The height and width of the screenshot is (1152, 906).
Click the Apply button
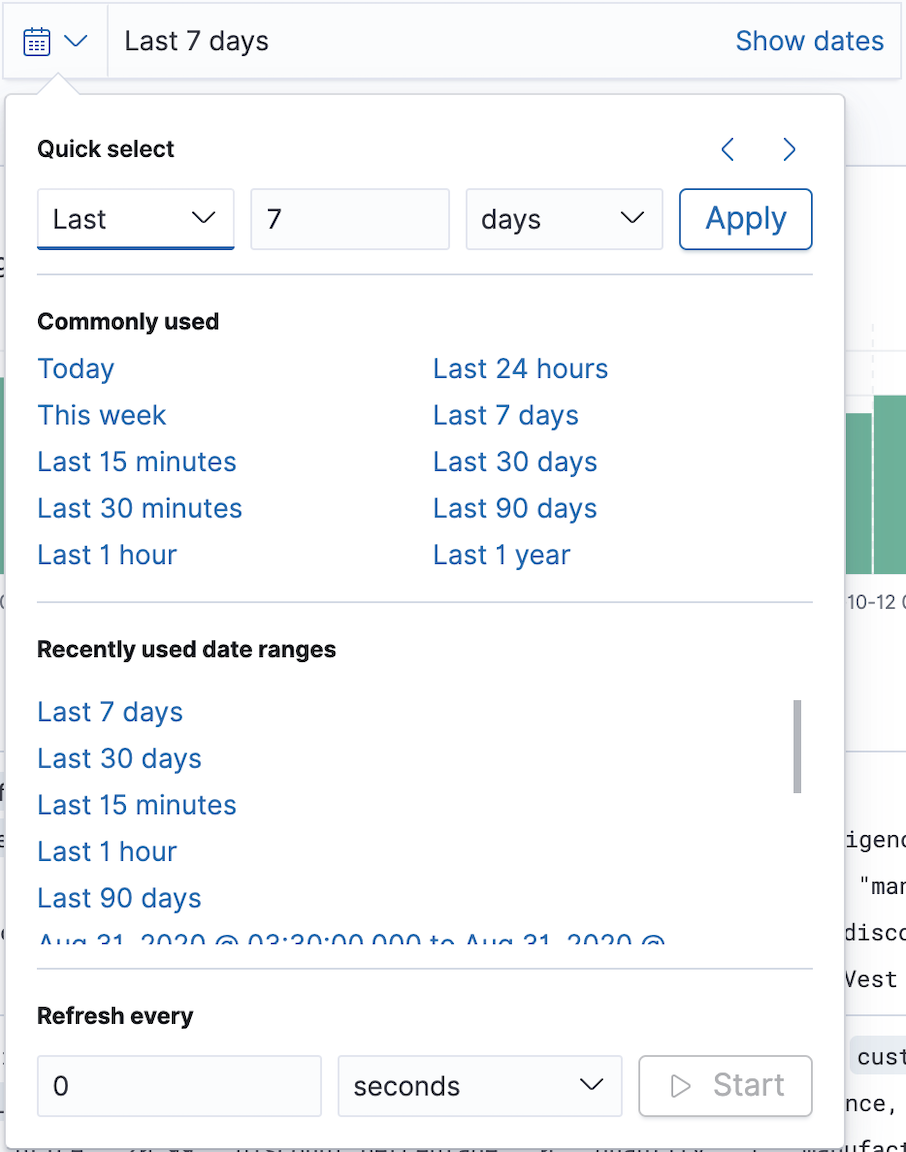pyautogui.click(x=745, y=219)
